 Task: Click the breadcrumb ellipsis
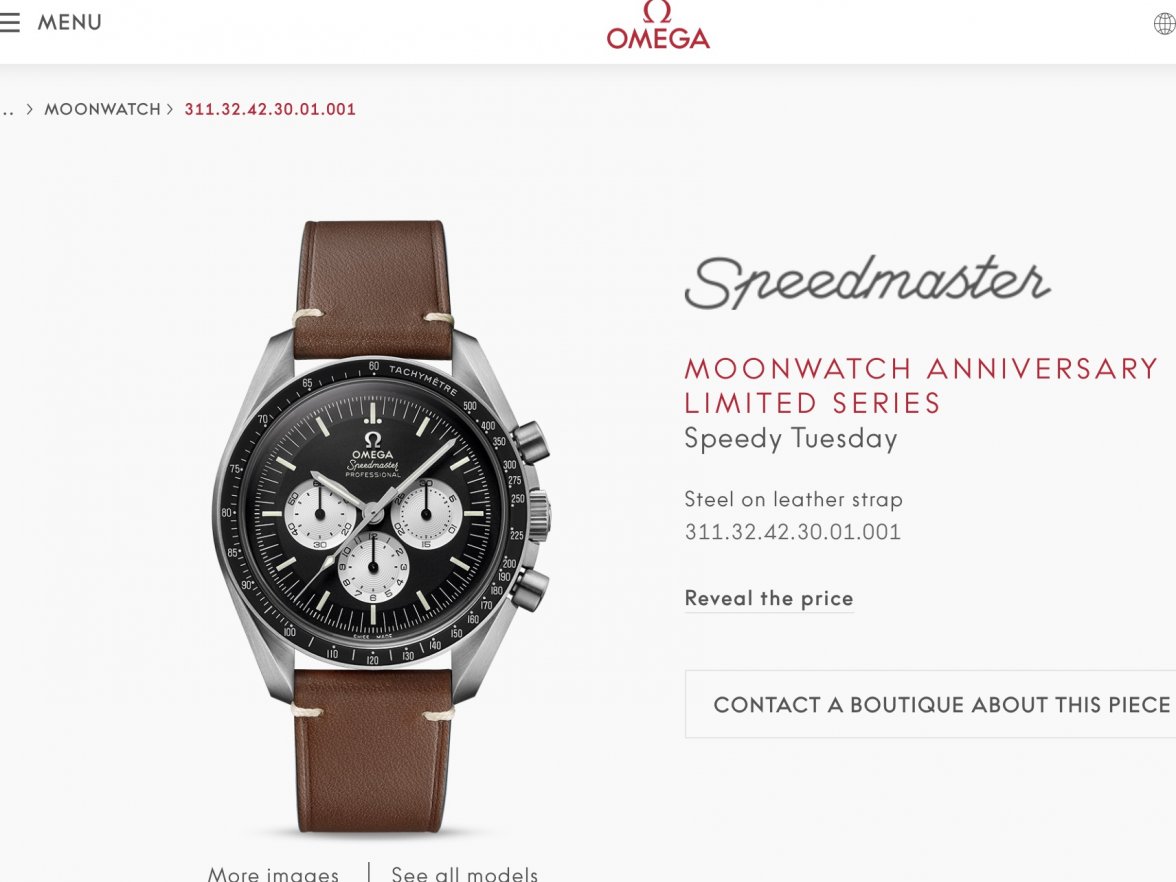click(x=7, y=110)
